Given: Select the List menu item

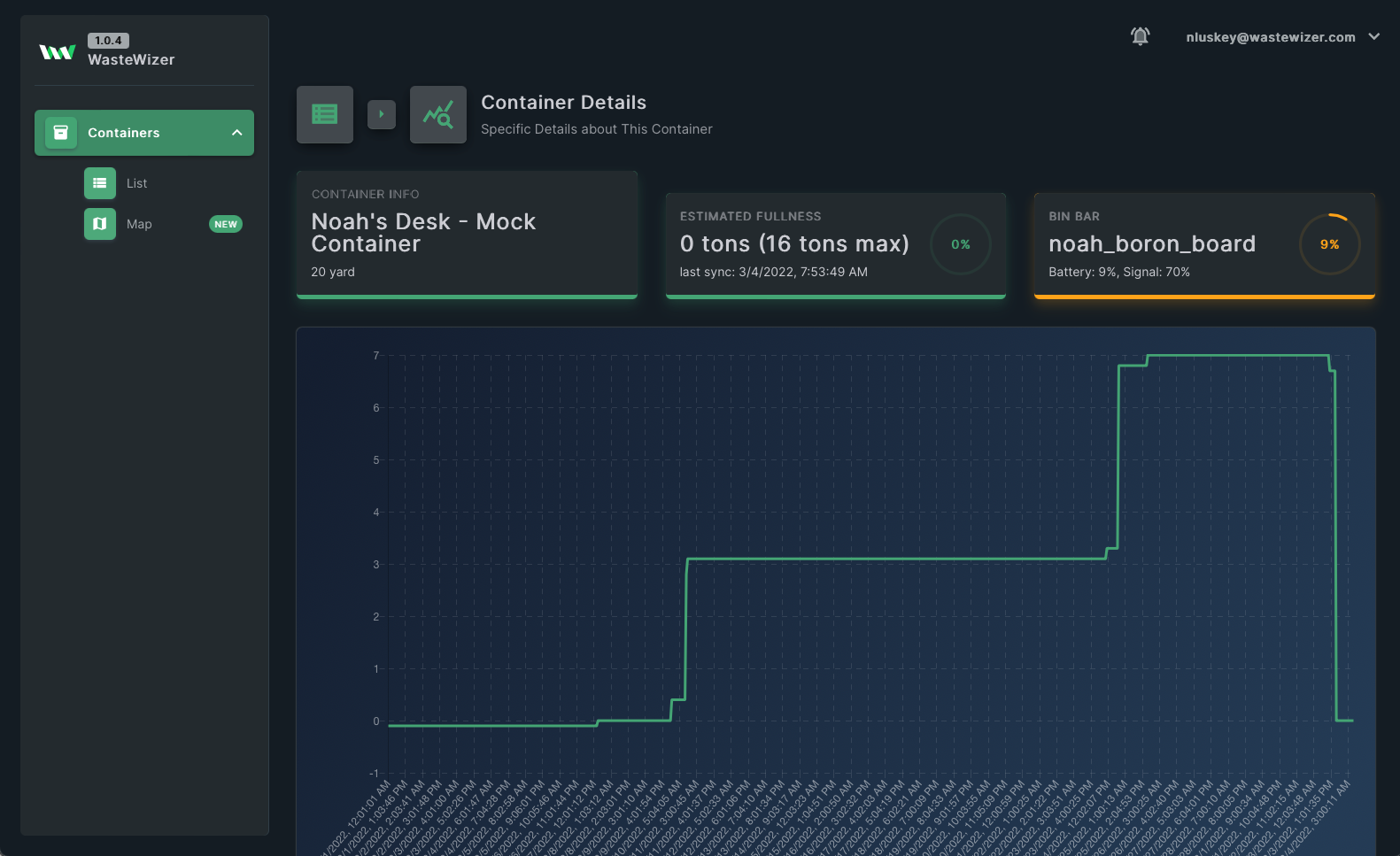Looking at the screenshot, I should [x=137, y=183].
